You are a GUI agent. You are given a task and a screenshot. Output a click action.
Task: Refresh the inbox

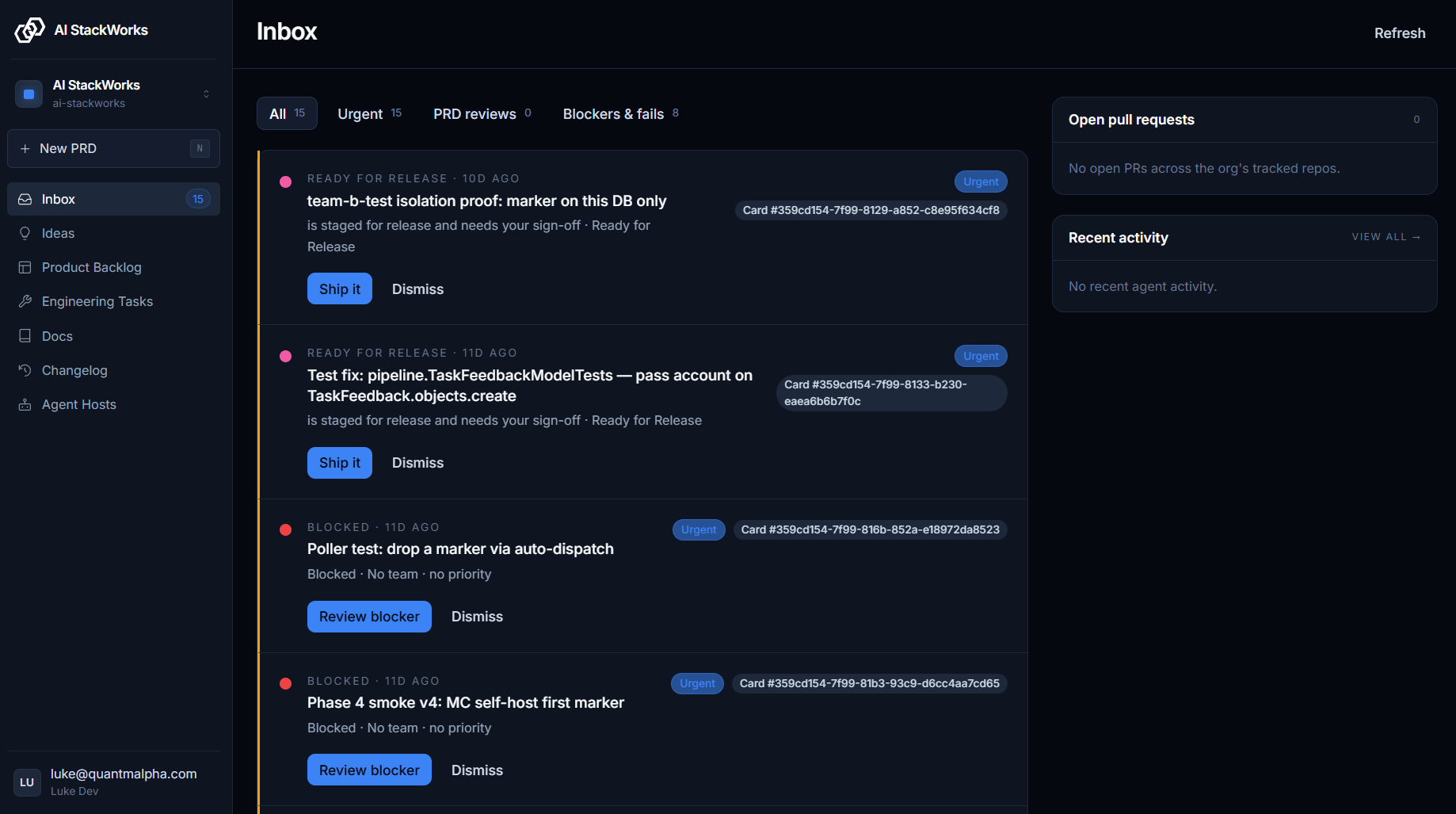coord(1400,33)
